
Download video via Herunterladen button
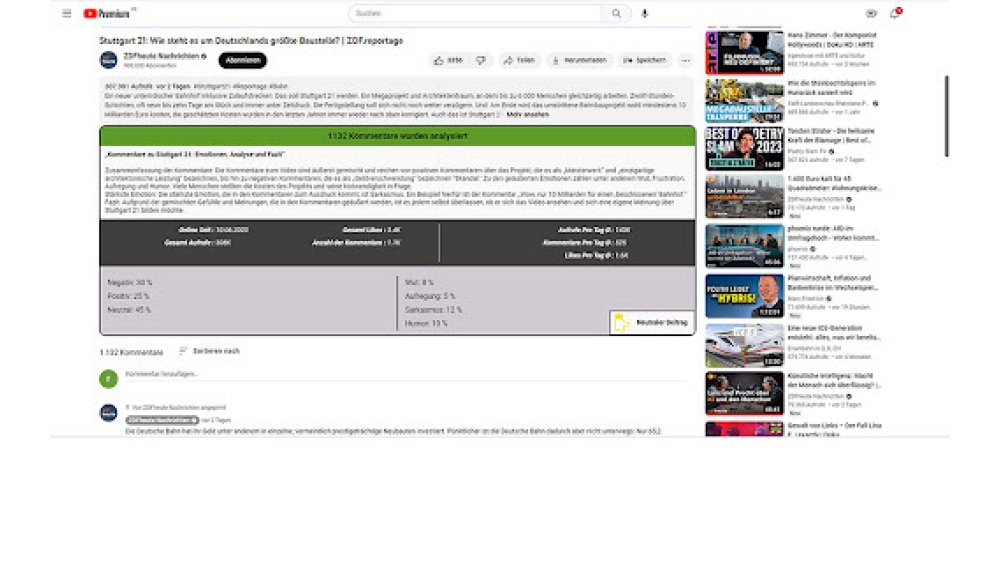point(579,61)
